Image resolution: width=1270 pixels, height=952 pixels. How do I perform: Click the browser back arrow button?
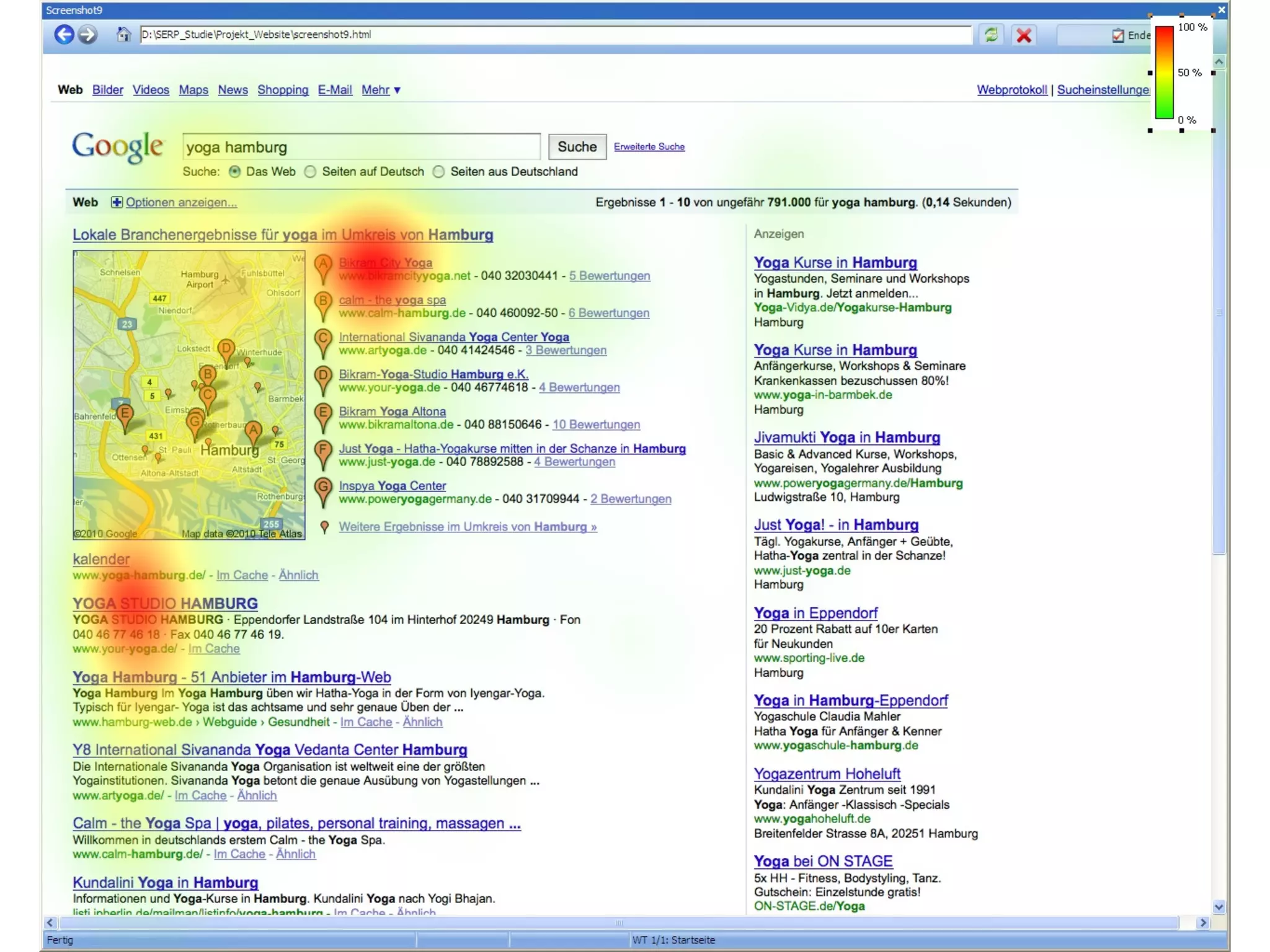64,35
